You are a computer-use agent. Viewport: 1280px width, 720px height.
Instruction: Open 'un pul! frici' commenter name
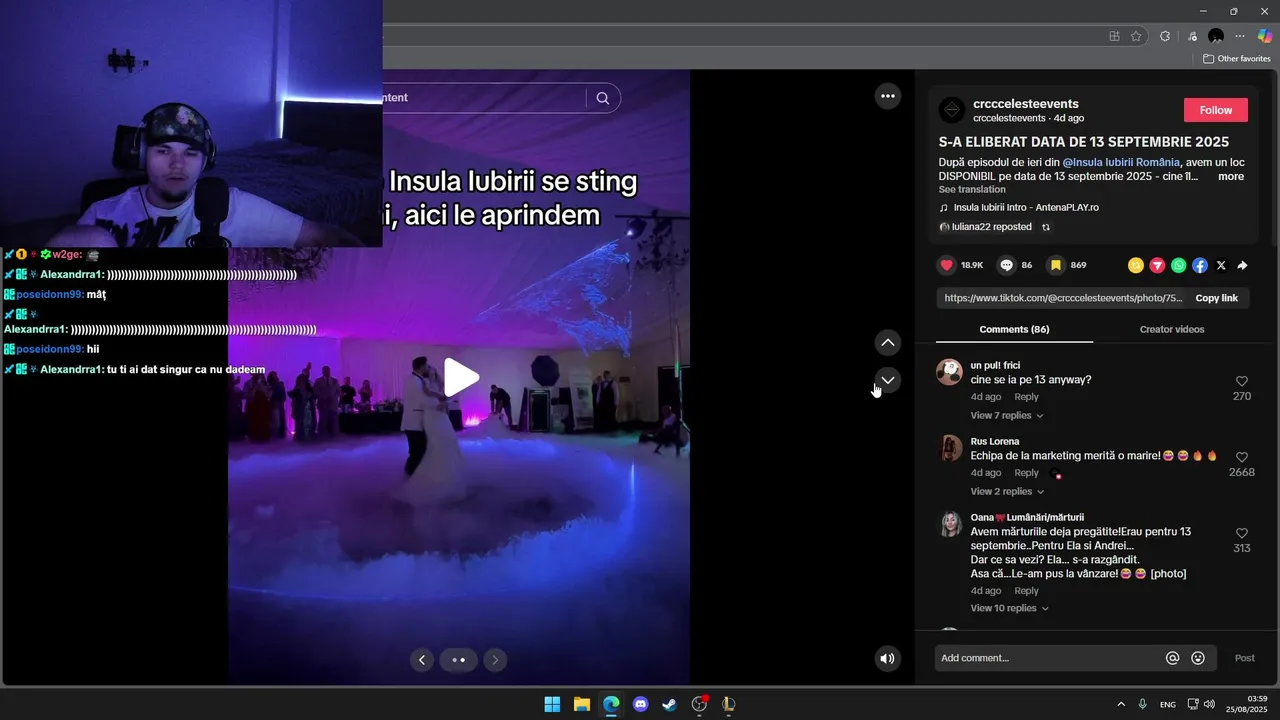click(x=995, y=365)
